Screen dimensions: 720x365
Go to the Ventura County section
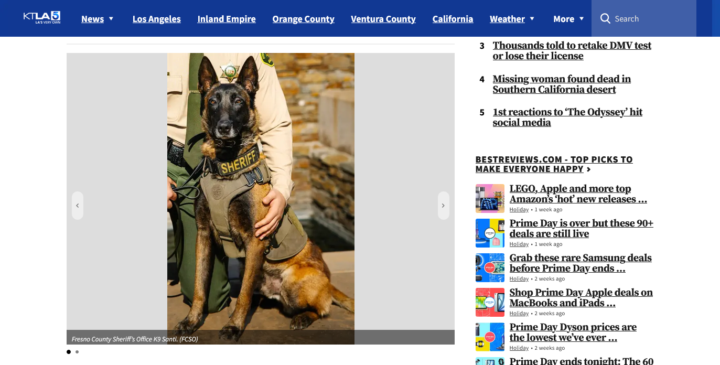[x=383, y=19]
